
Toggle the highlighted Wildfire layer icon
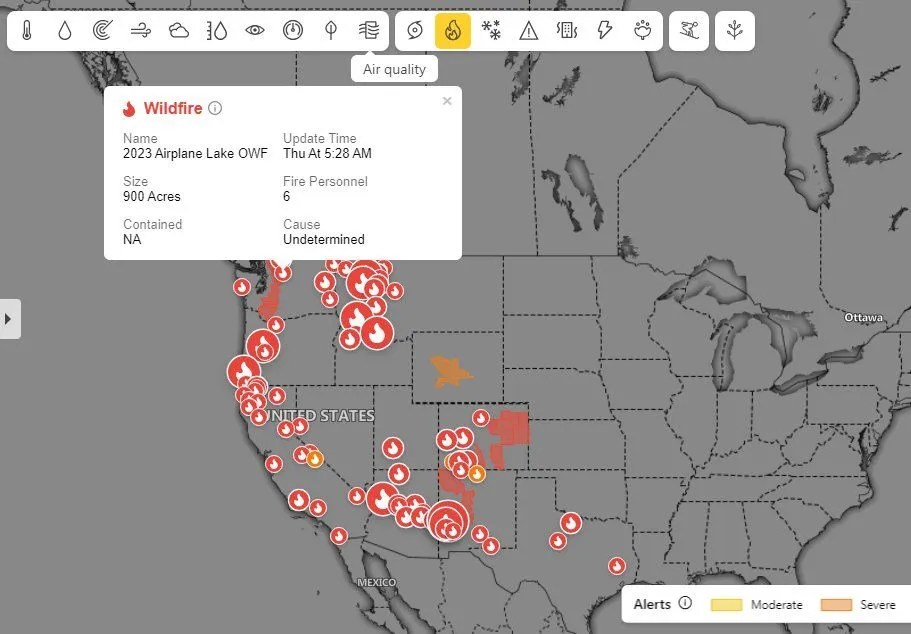click(453, 30)
